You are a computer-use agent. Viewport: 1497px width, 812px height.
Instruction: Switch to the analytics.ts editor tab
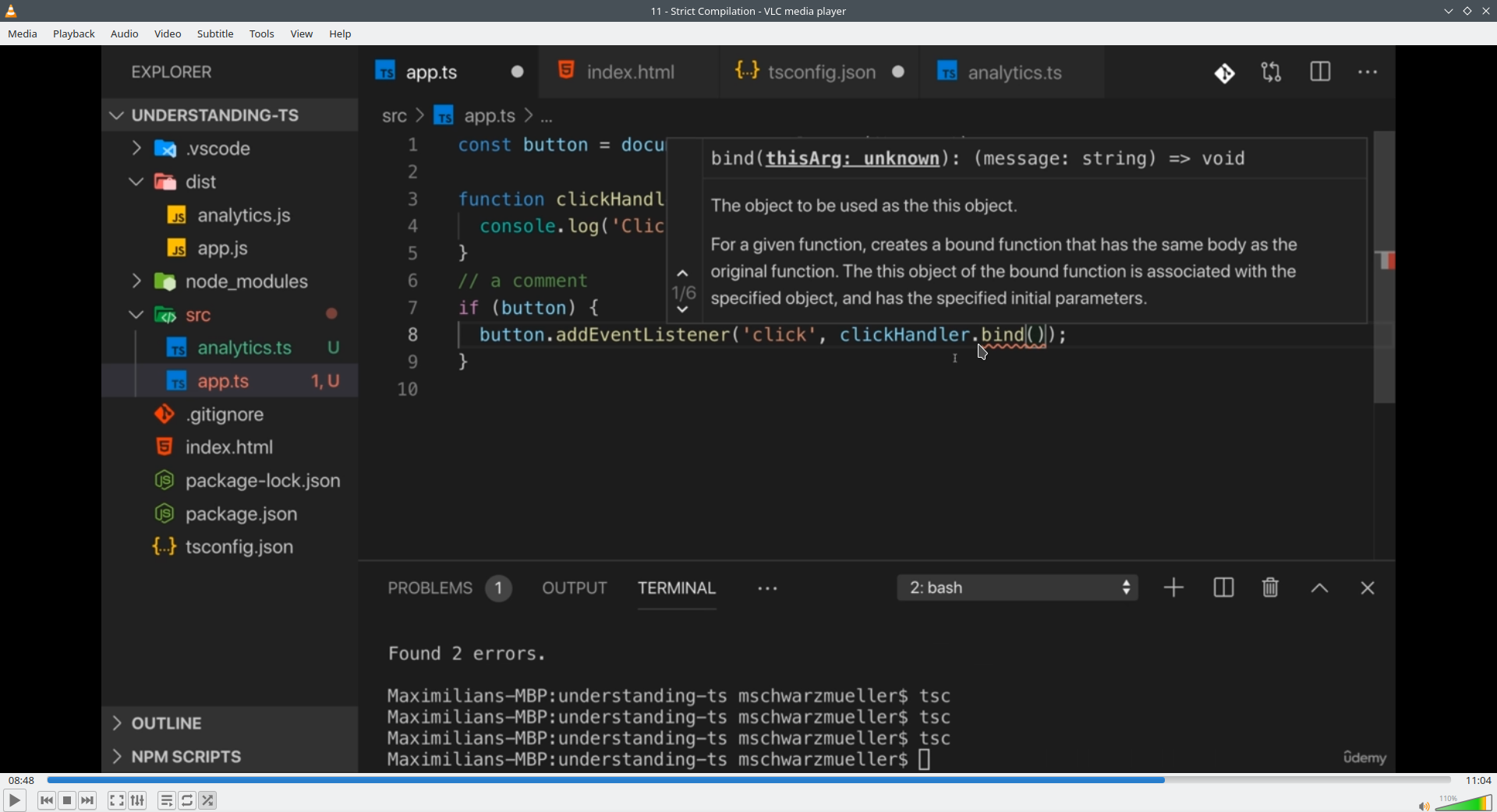click(x=1013, y=72)
